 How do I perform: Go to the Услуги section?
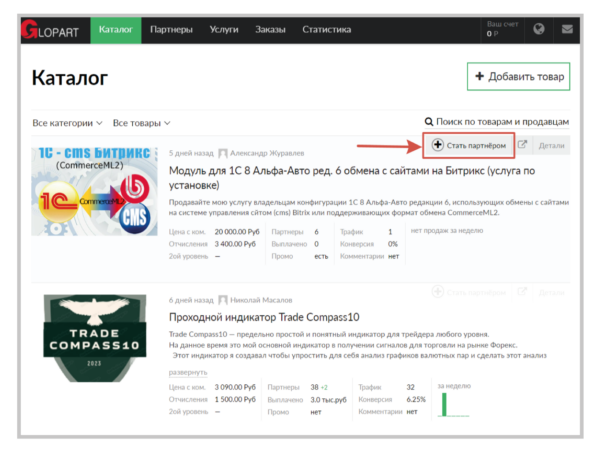pyautogui.click(x=224, y=30)
